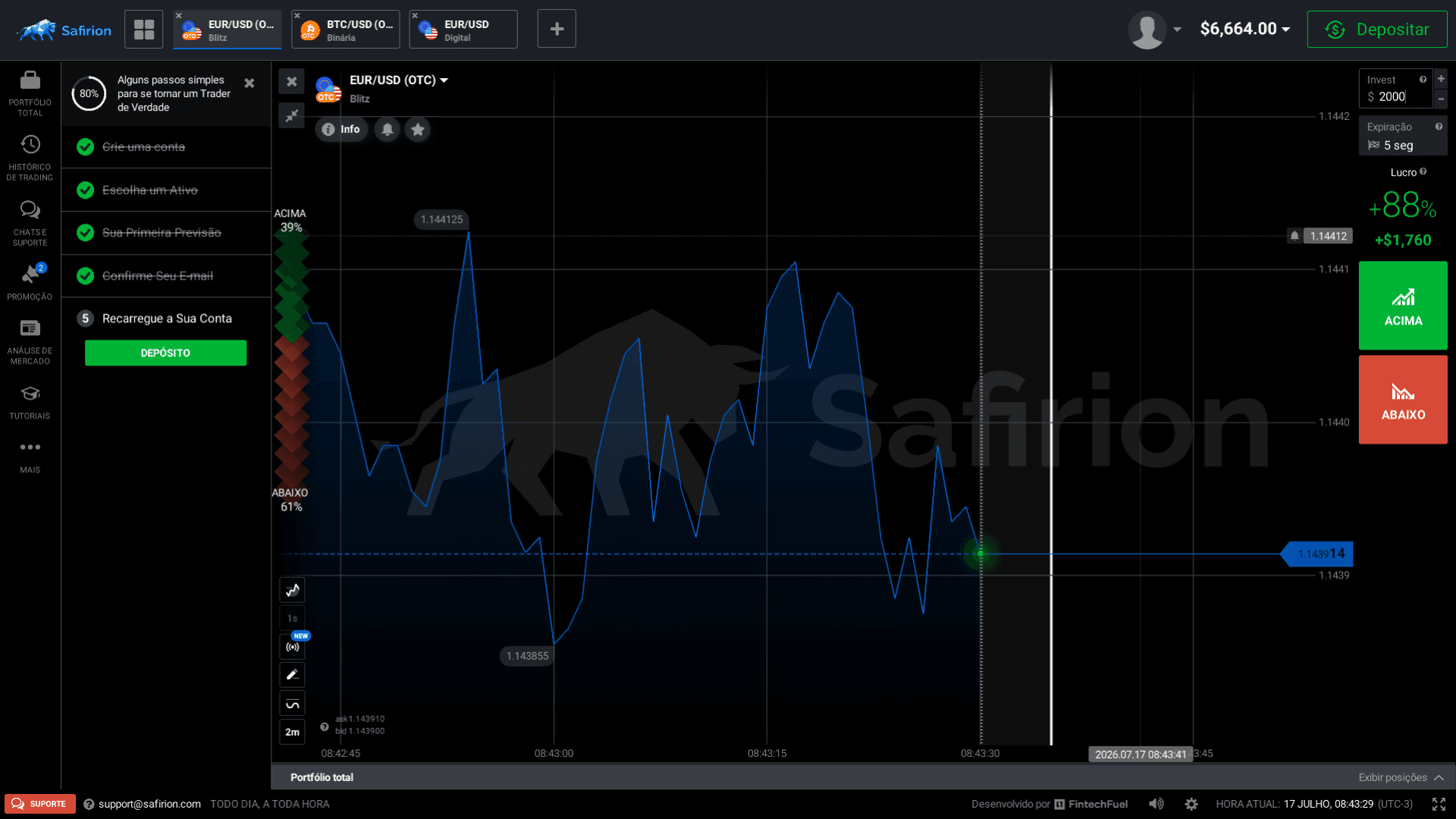Click the Safirion logo

(x=64, y=30)
